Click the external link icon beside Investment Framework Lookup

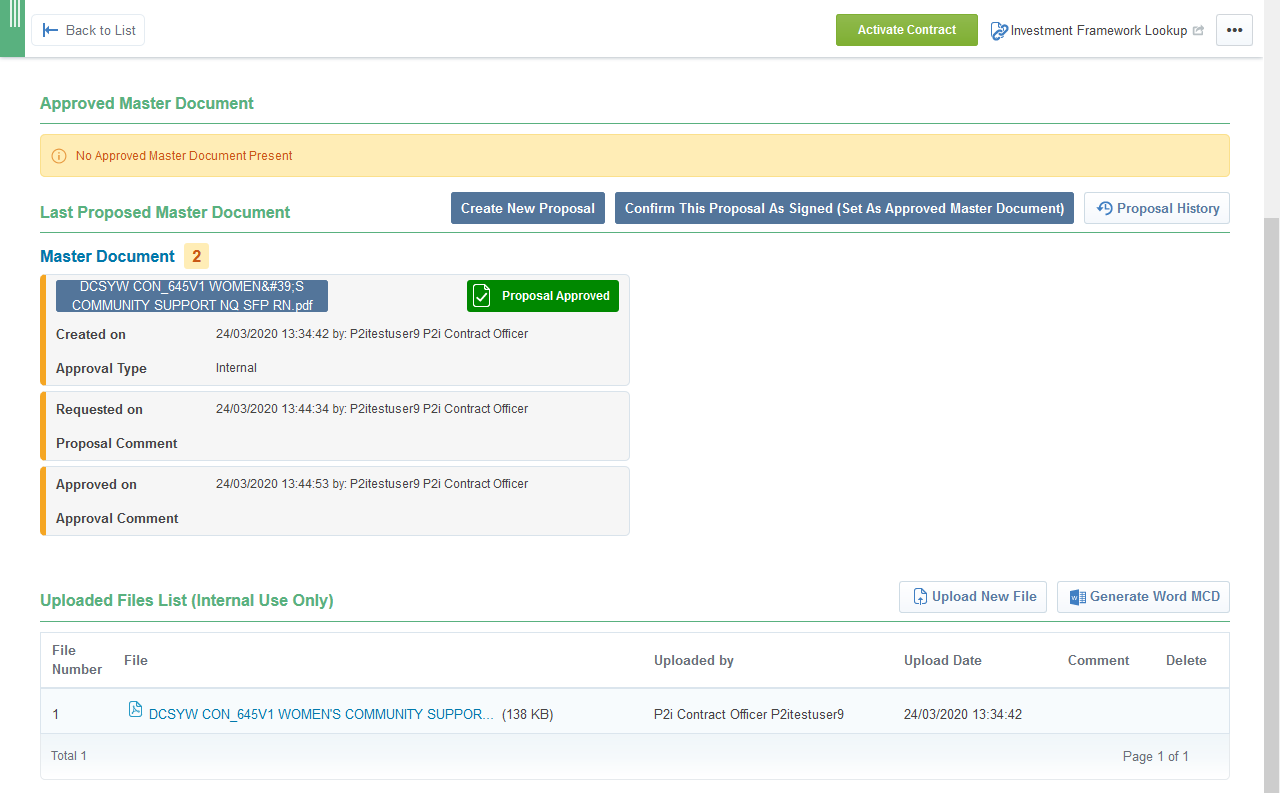point(1198,31)
